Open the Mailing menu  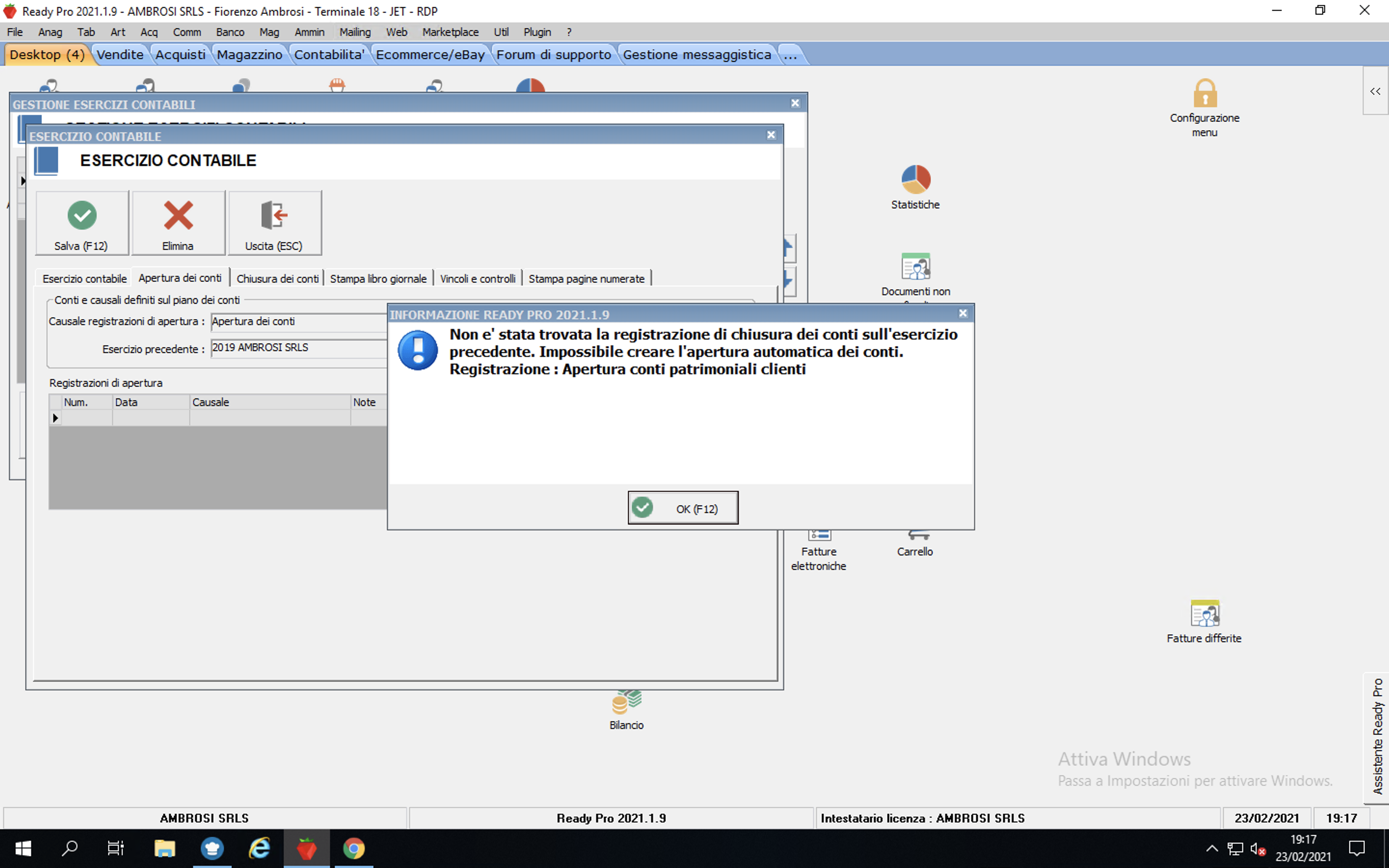(x=354, y=32)
